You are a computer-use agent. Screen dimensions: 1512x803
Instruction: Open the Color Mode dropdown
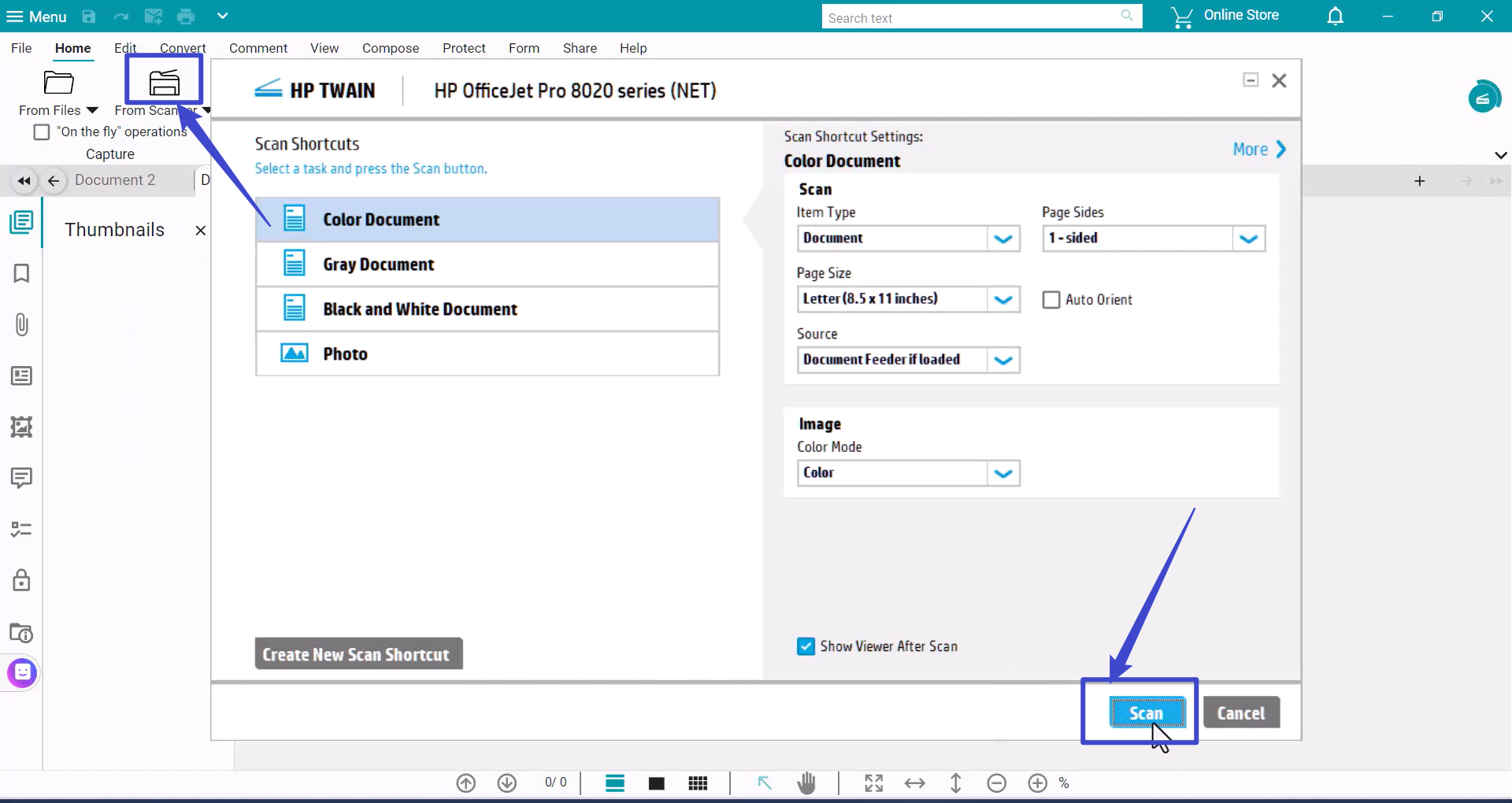908,473
